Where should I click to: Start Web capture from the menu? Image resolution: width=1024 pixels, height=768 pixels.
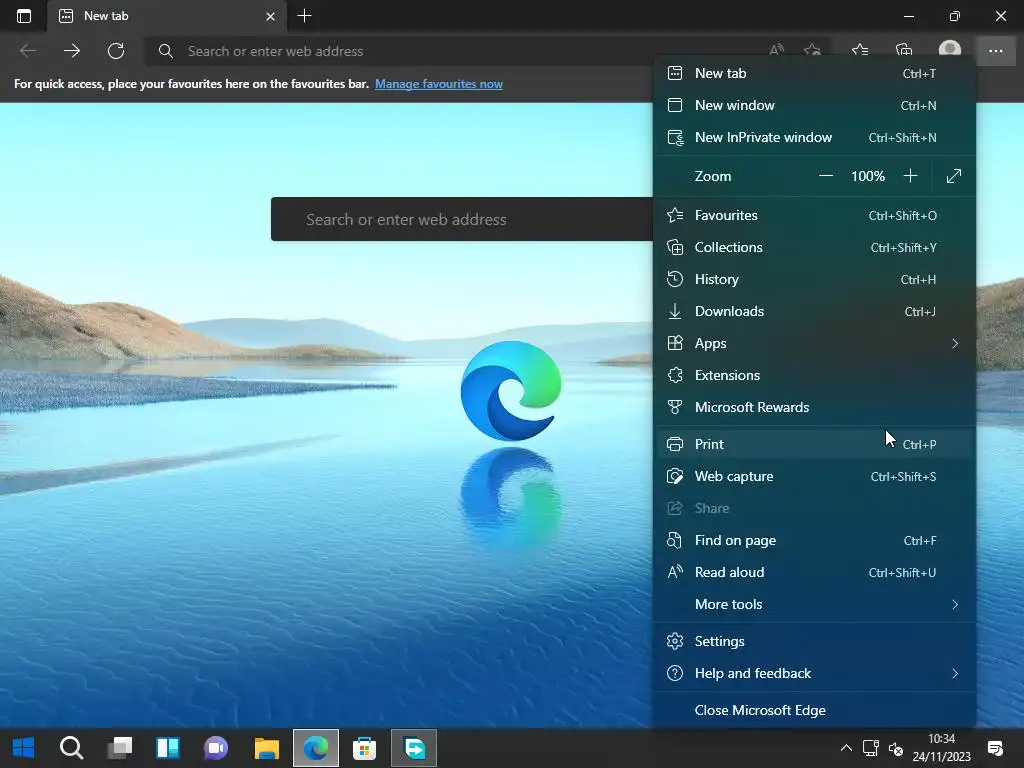pos(814,476)
